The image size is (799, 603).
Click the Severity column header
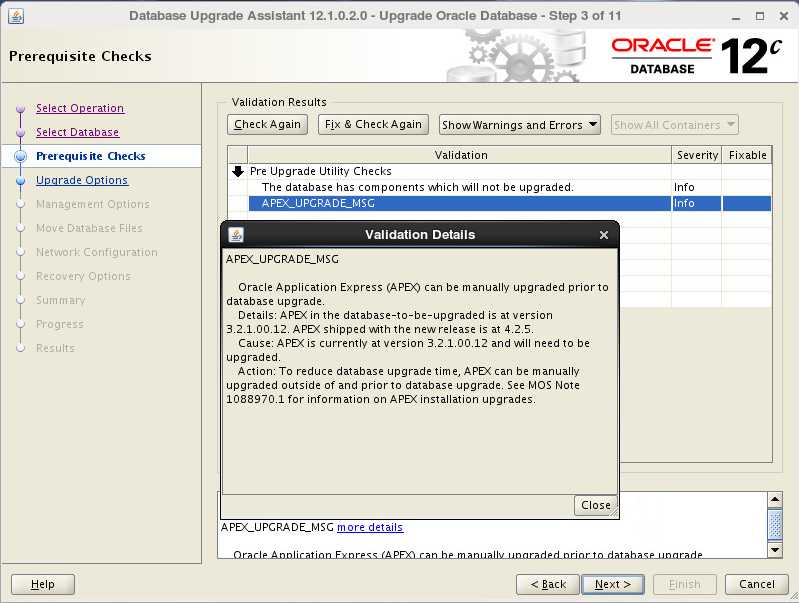pyautogui.click(x=697, y=155)
